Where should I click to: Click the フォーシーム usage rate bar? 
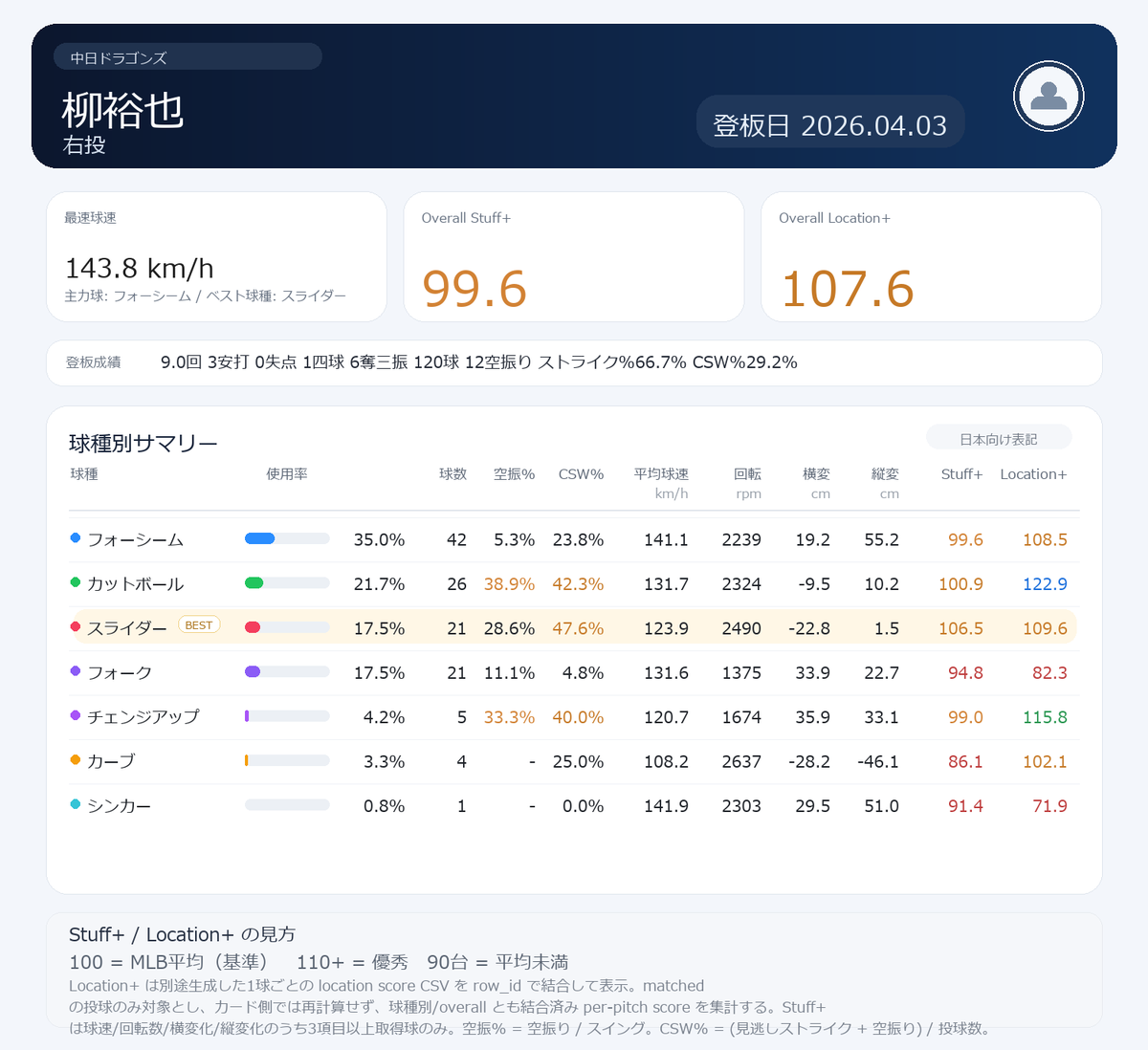pyautogui.click(x=286, y=537)
